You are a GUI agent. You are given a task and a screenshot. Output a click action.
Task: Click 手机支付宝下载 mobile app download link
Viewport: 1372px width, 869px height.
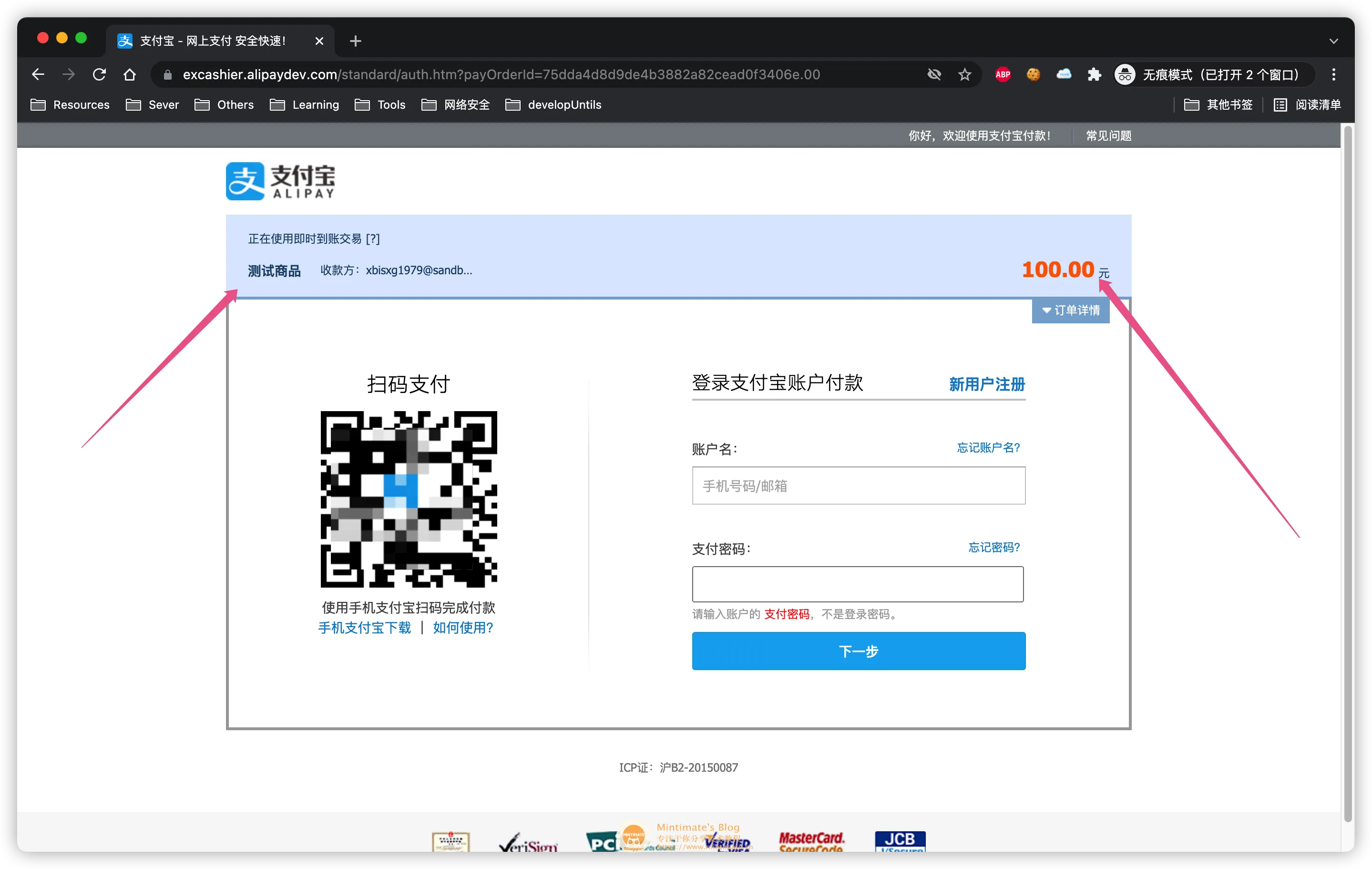pos(363,628)
